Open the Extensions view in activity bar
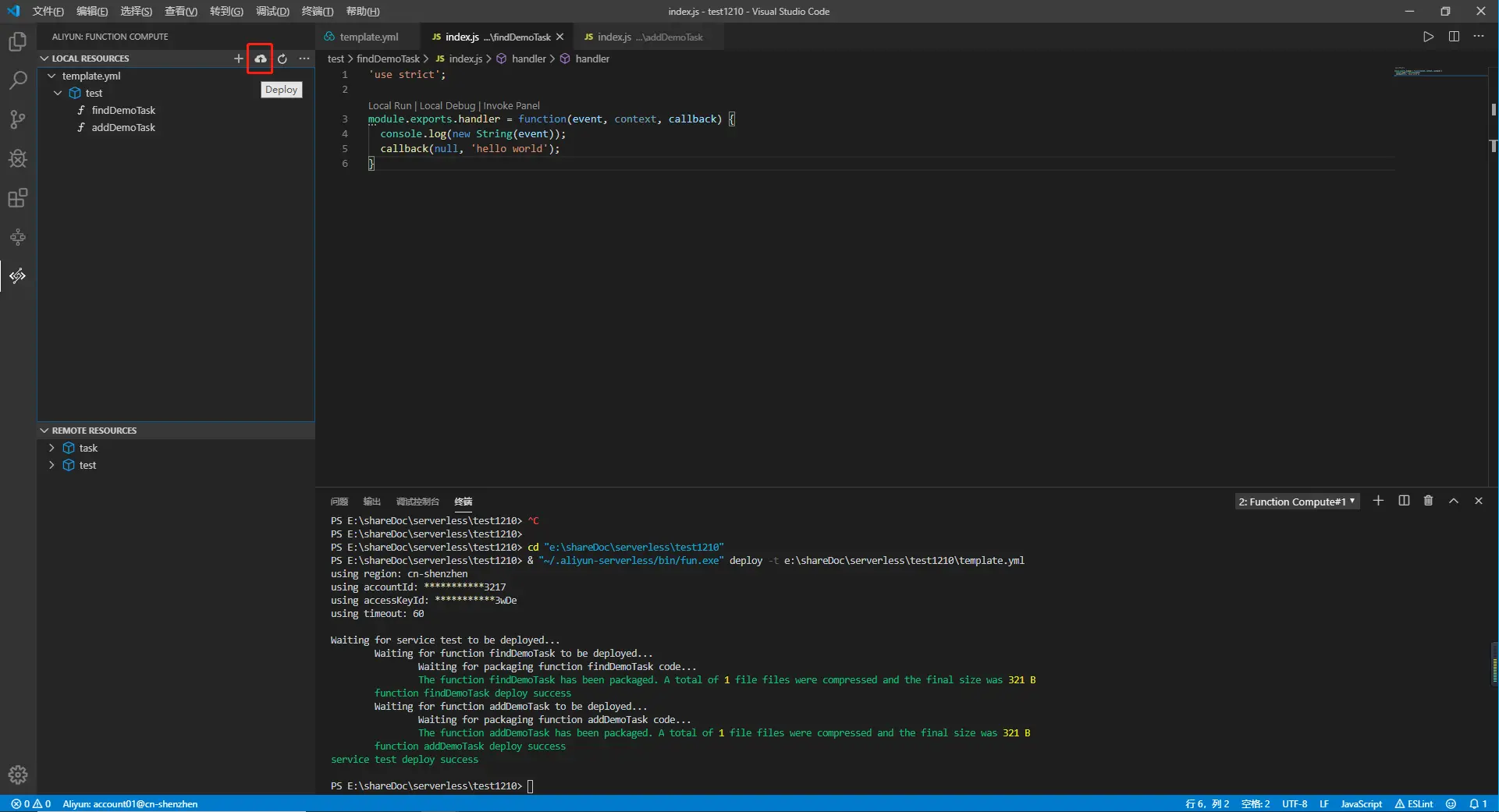This screenshot has width=1499, height=812. [17, 198]
